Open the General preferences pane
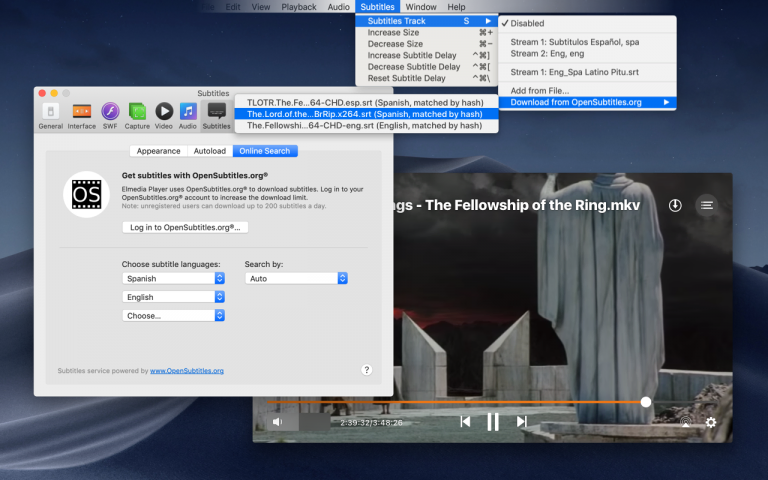The image size is (768, 480). coord(50,116)
